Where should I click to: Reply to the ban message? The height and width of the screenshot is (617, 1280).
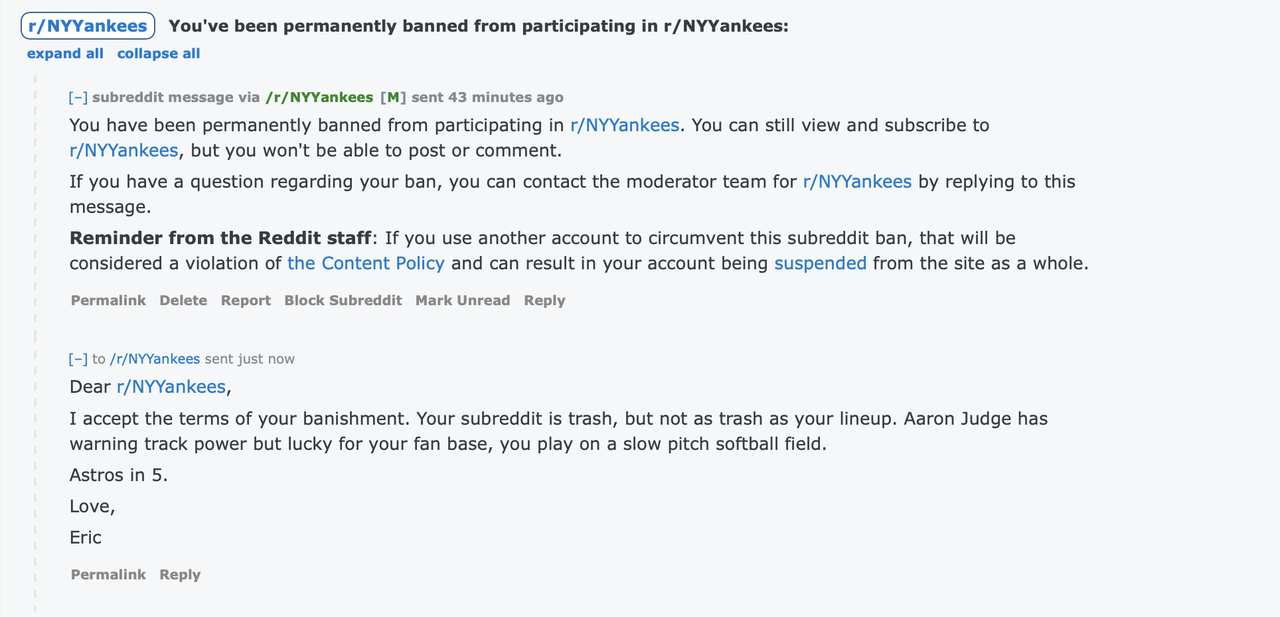coord(544,300)
